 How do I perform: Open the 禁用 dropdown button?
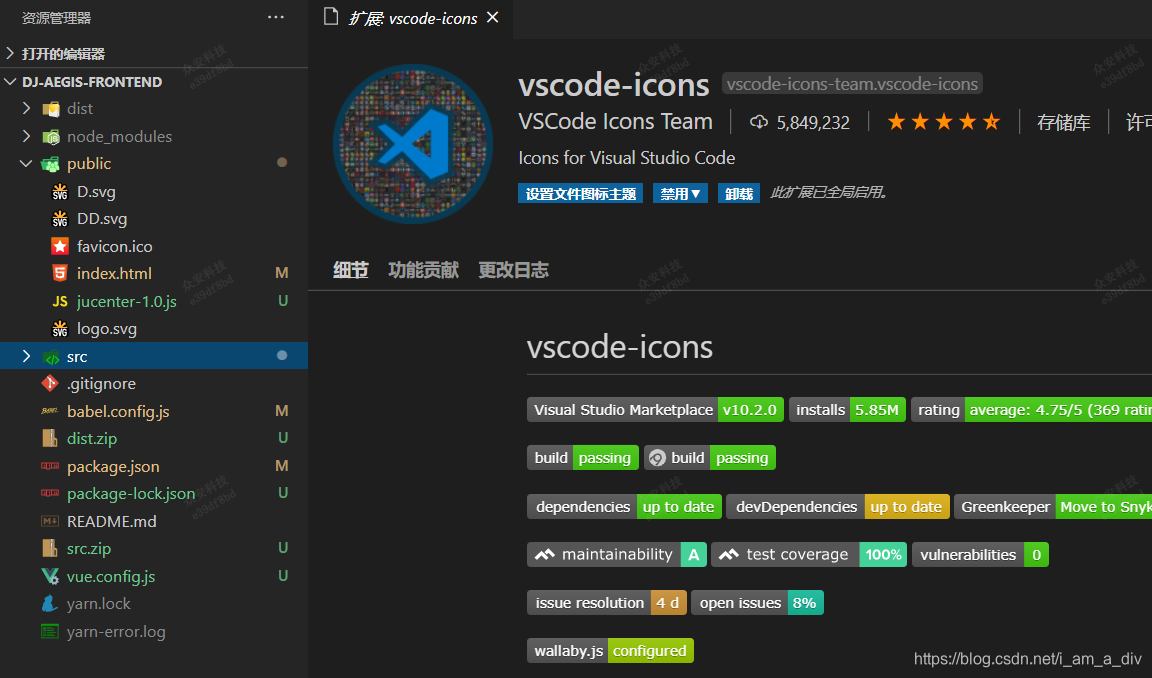[680, 193]
